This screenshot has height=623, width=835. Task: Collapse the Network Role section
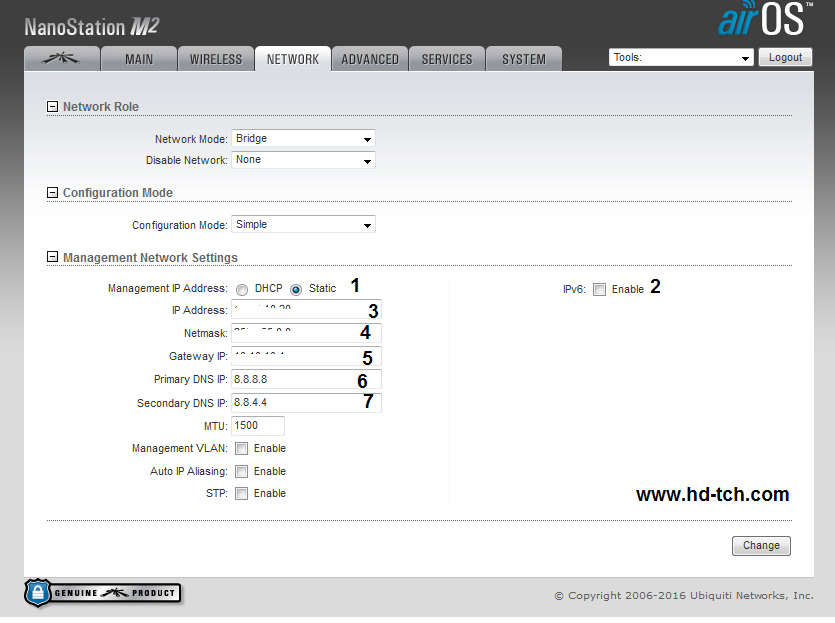point(52,107)
